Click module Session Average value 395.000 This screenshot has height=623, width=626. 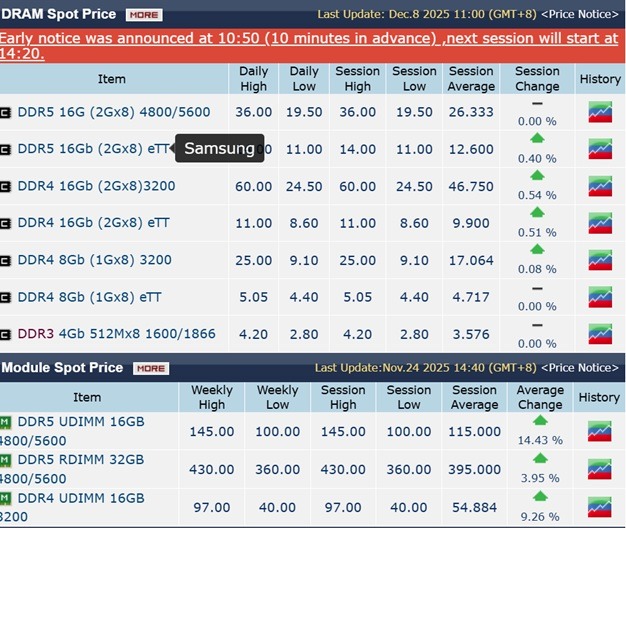click(x=474, y=470)
